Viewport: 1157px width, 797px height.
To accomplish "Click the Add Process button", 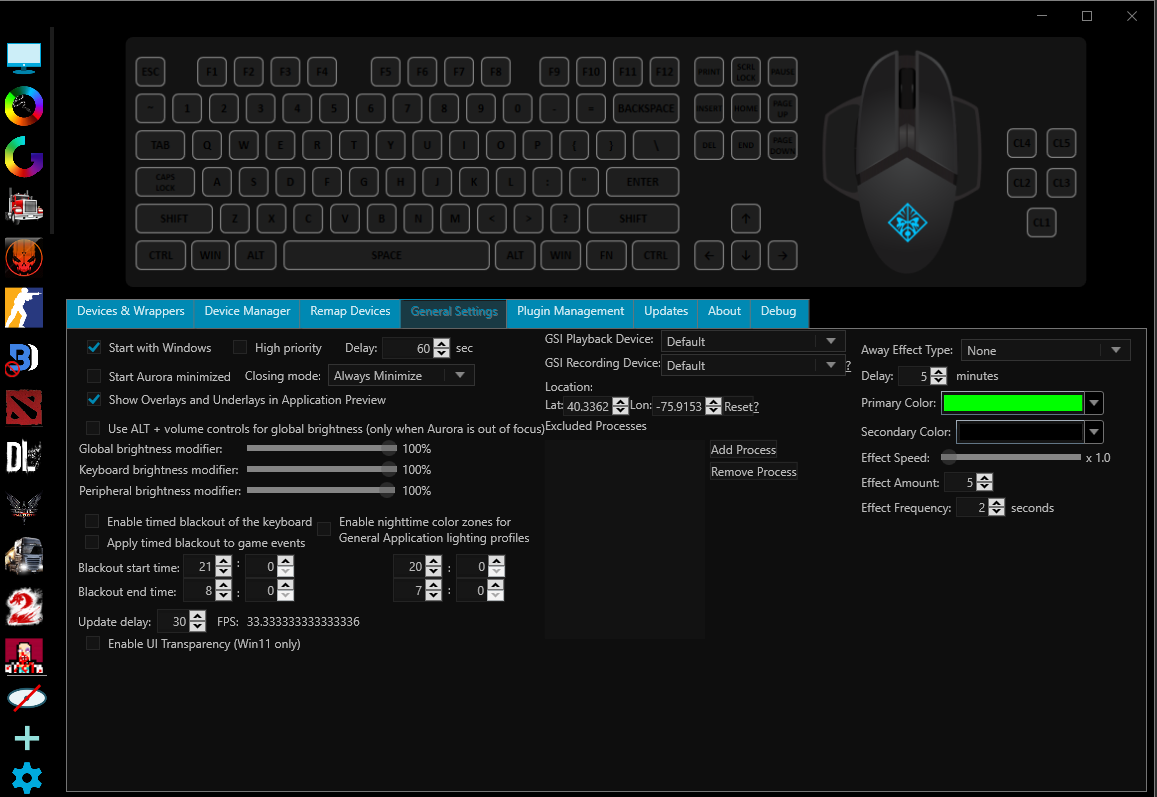I will click(743, 449).
